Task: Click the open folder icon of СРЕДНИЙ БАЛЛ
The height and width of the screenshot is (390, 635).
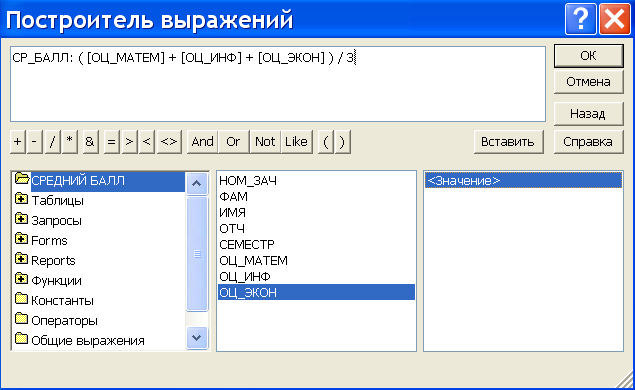Action: [x=21, y=178]
